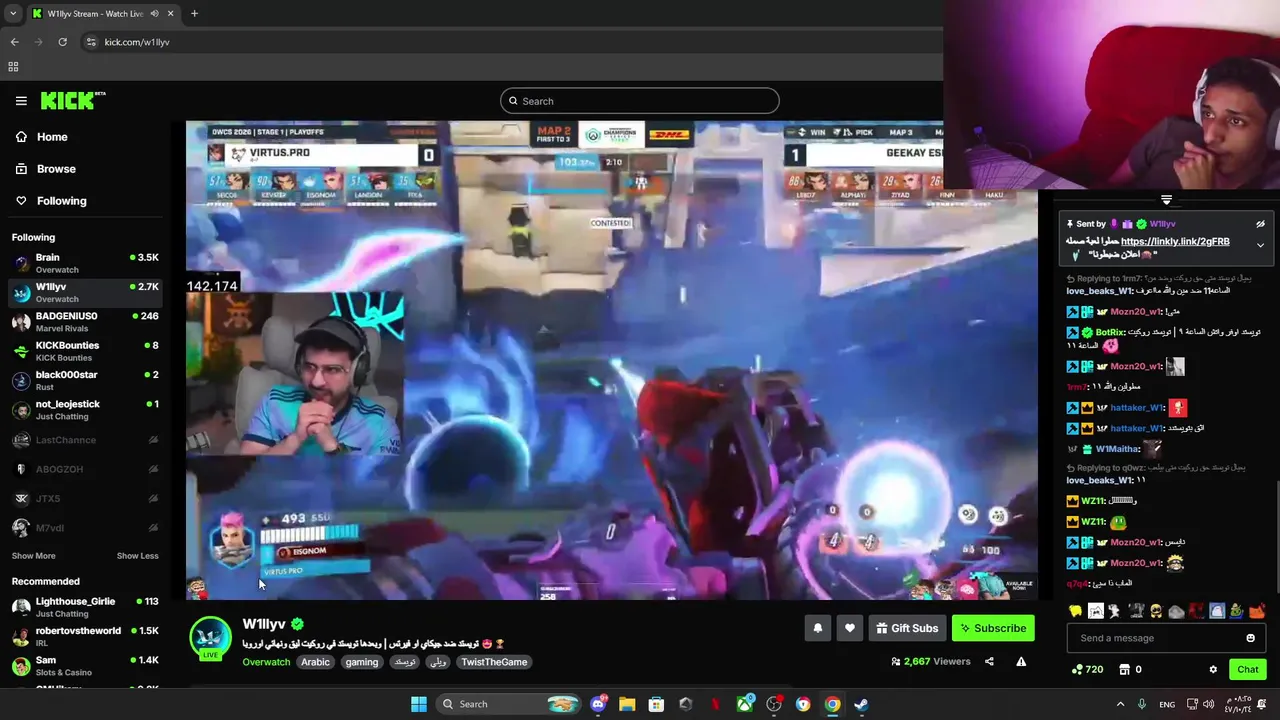
Task: Click the live stream video player
Action: coord(611,360)
